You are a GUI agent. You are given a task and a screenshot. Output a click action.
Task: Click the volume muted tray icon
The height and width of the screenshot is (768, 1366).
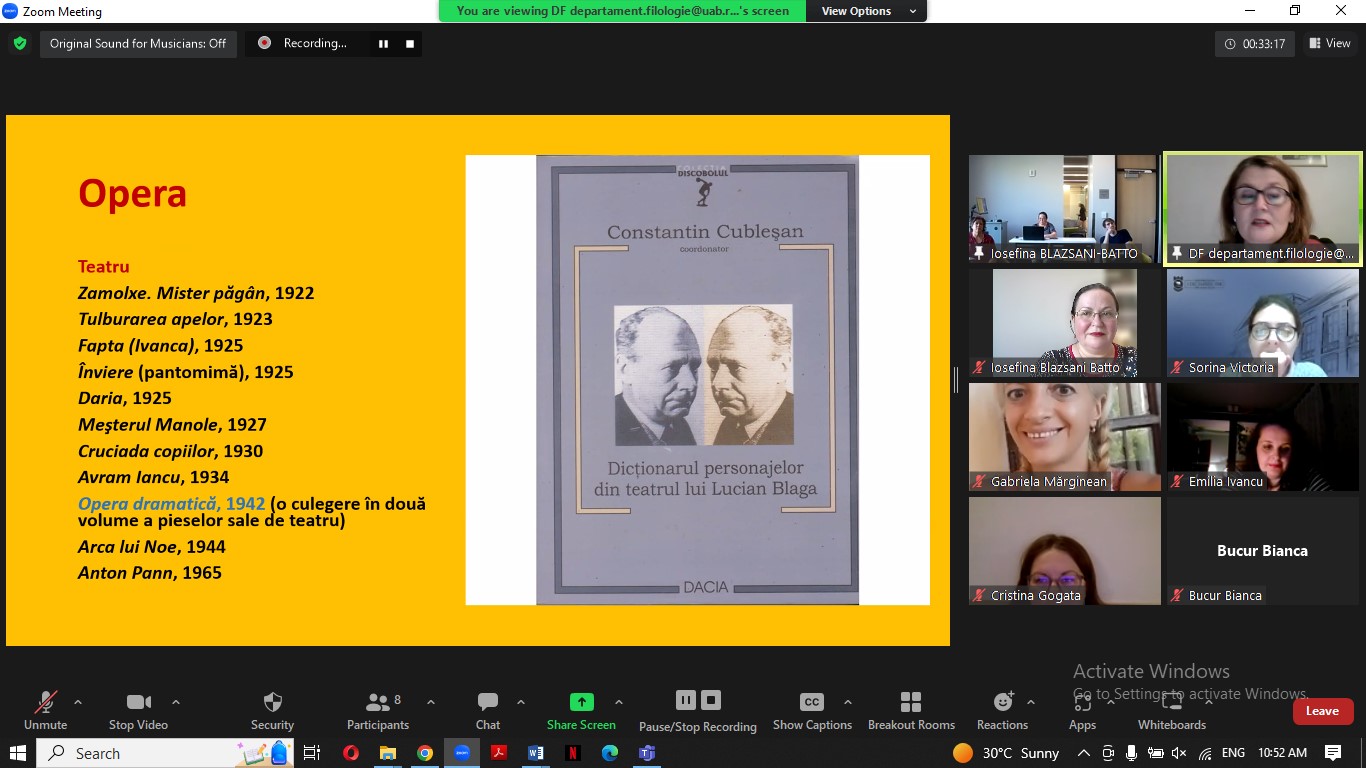click(x=1179, y=753)
